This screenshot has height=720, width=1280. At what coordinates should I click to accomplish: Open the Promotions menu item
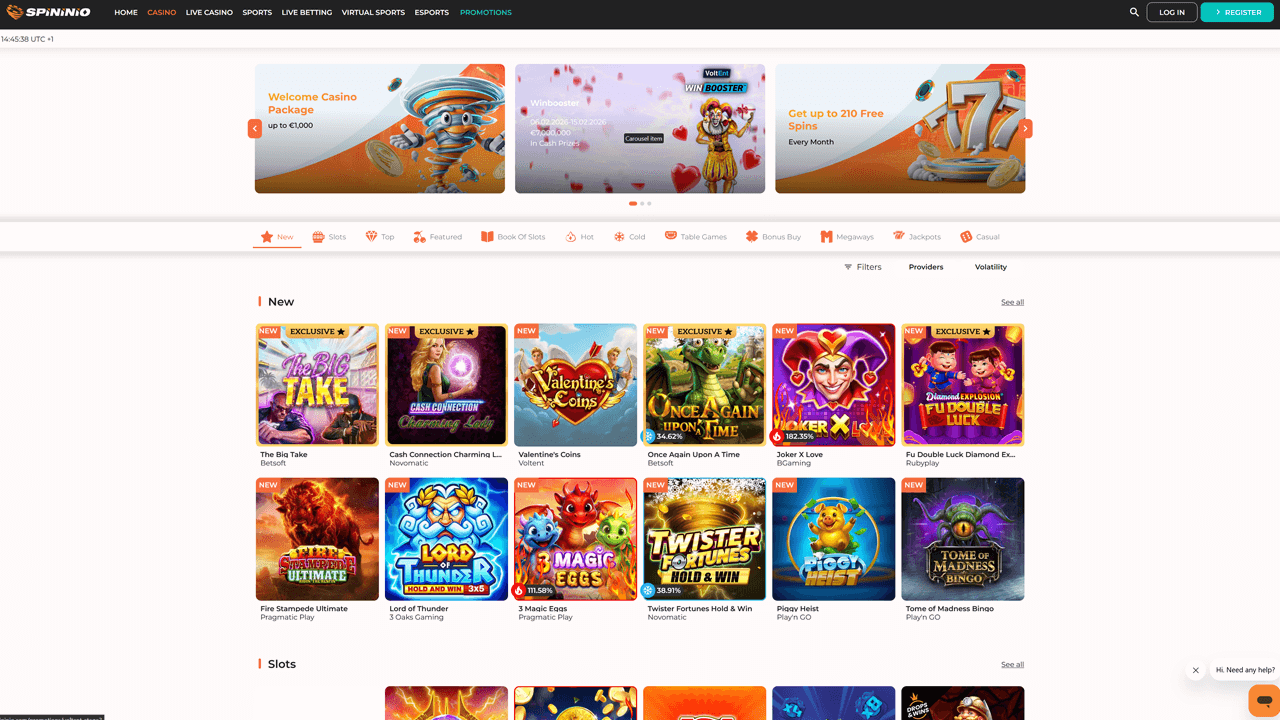(x=486, y=13)
